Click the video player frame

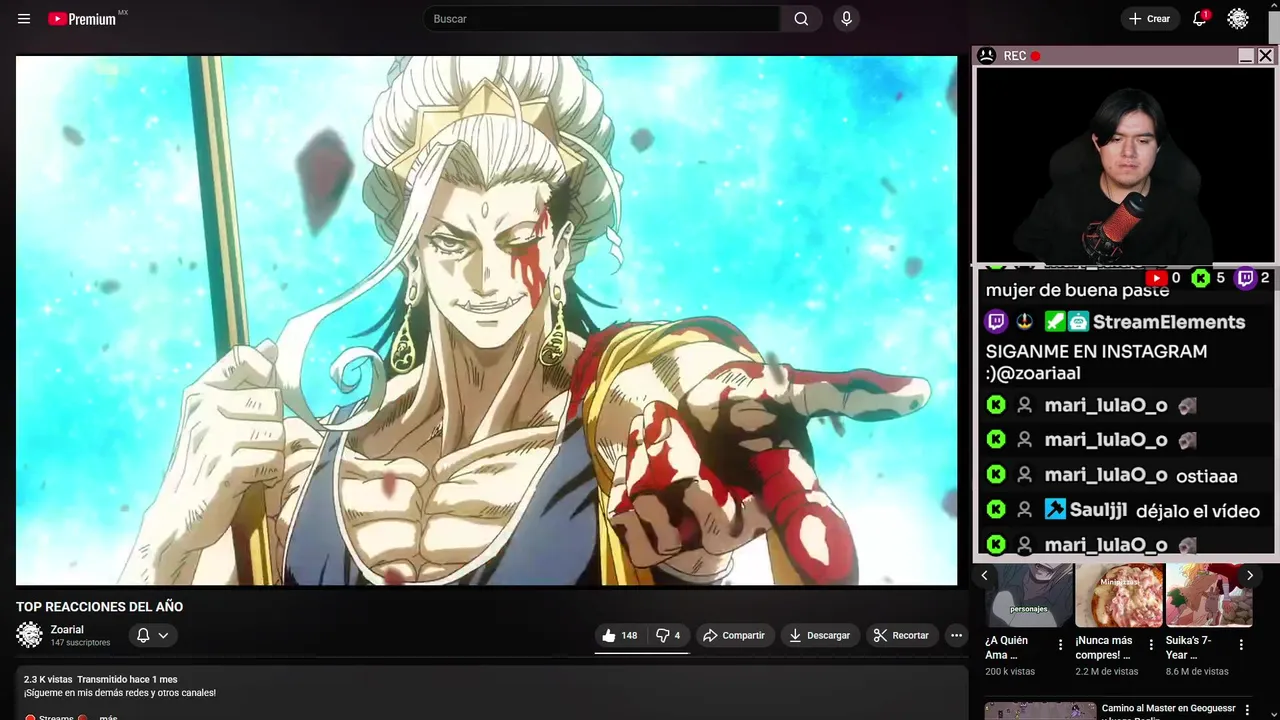click(486, 320)
